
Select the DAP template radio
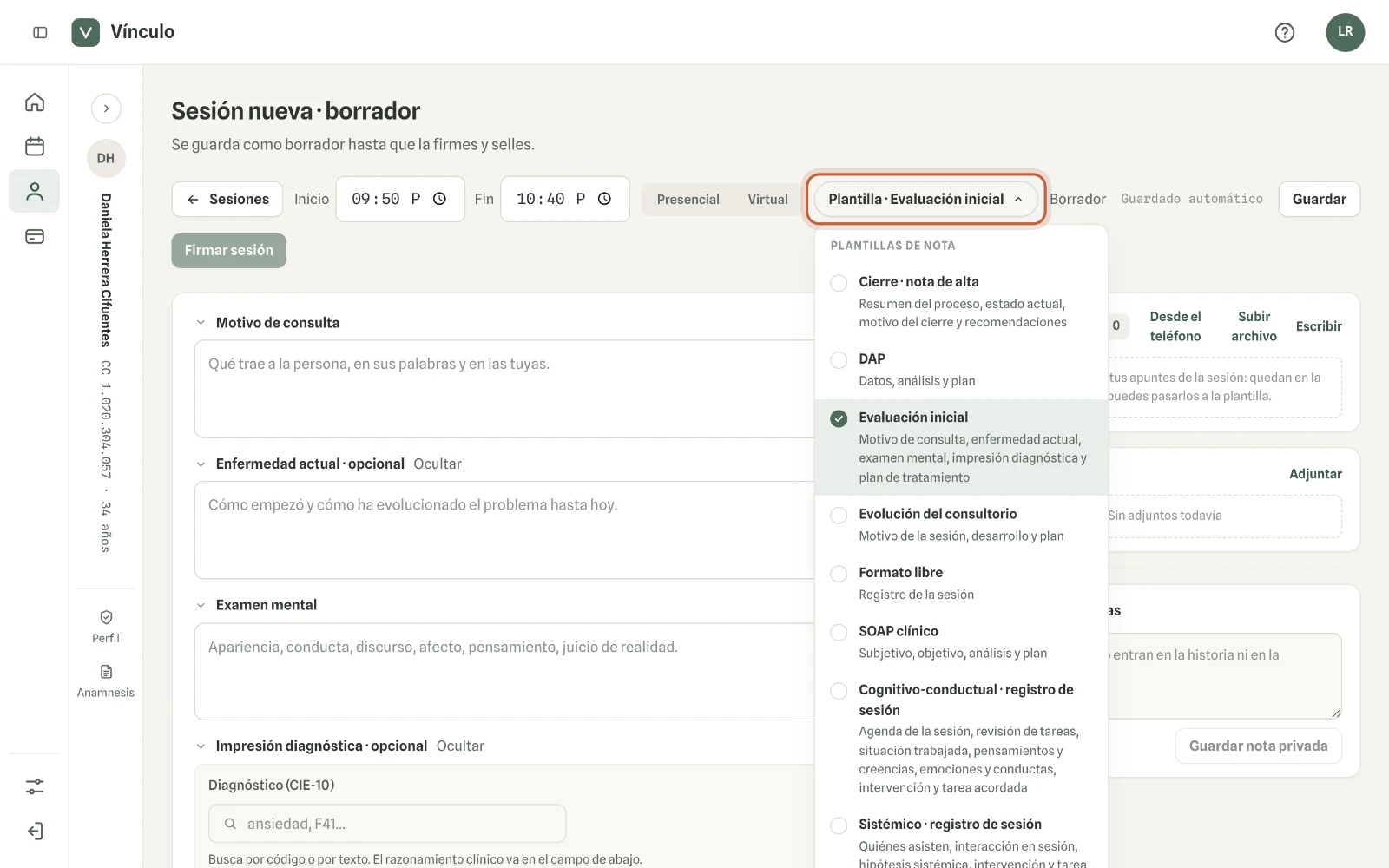[x=839, y=360]
